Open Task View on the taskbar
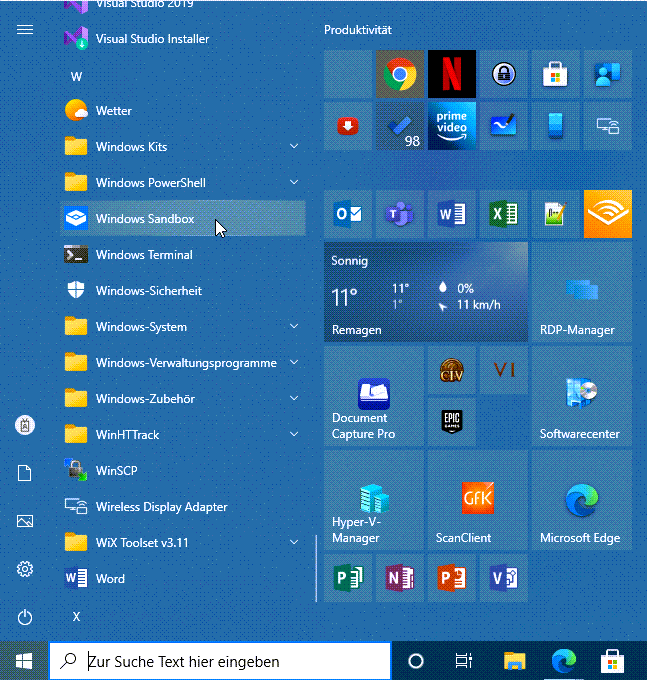 (464, 661)
